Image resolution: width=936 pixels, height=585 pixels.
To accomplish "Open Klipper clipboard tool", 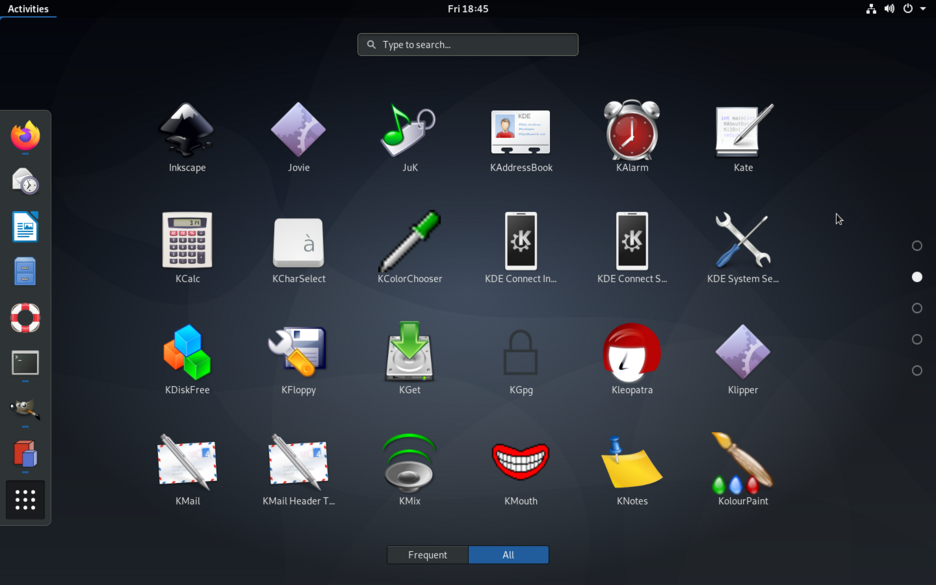I will [x=743, y=359].
